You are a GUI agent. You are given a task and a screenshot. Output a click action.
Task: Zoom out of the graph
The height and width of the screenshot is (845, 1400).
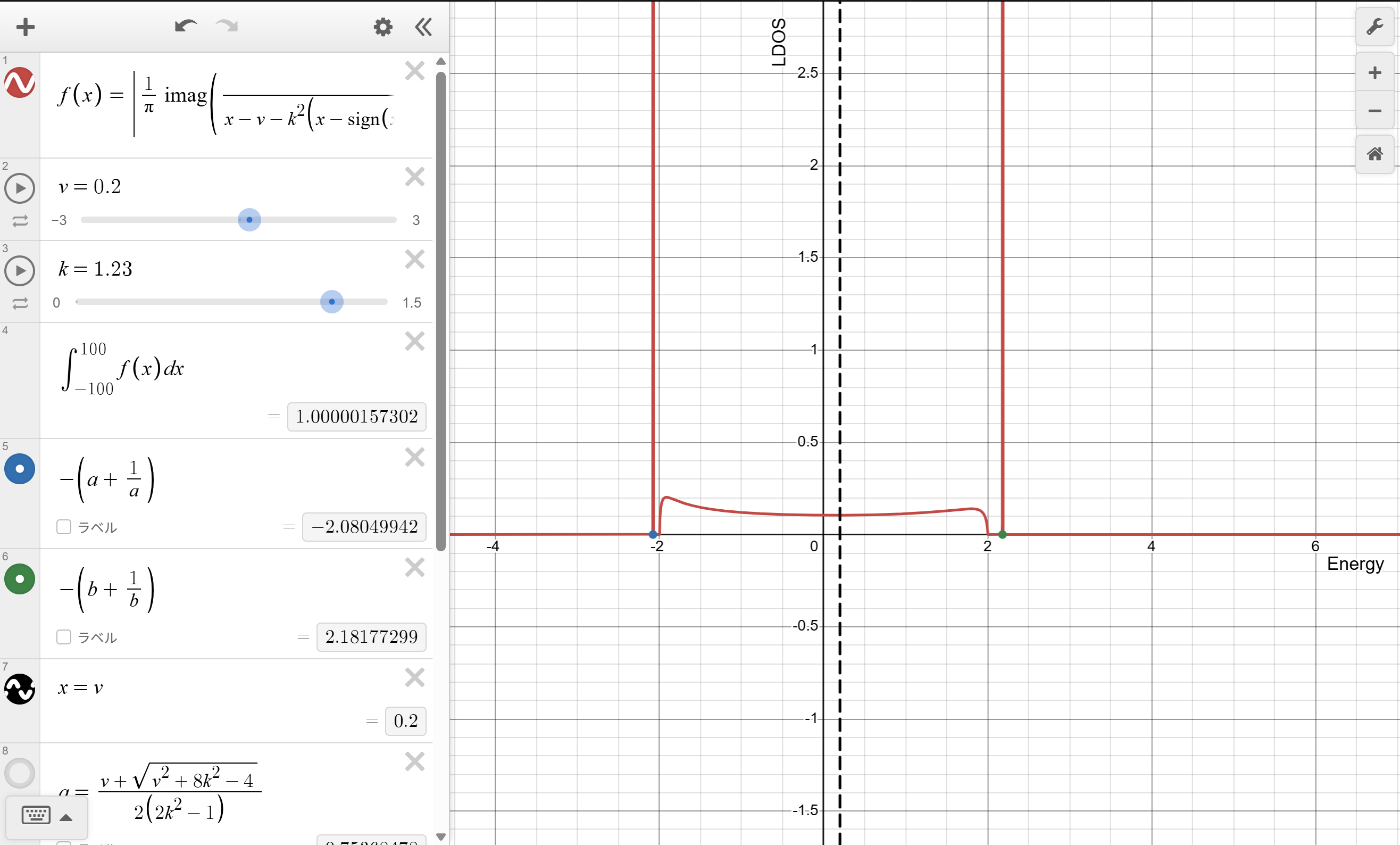click(x=1374, y=111)
